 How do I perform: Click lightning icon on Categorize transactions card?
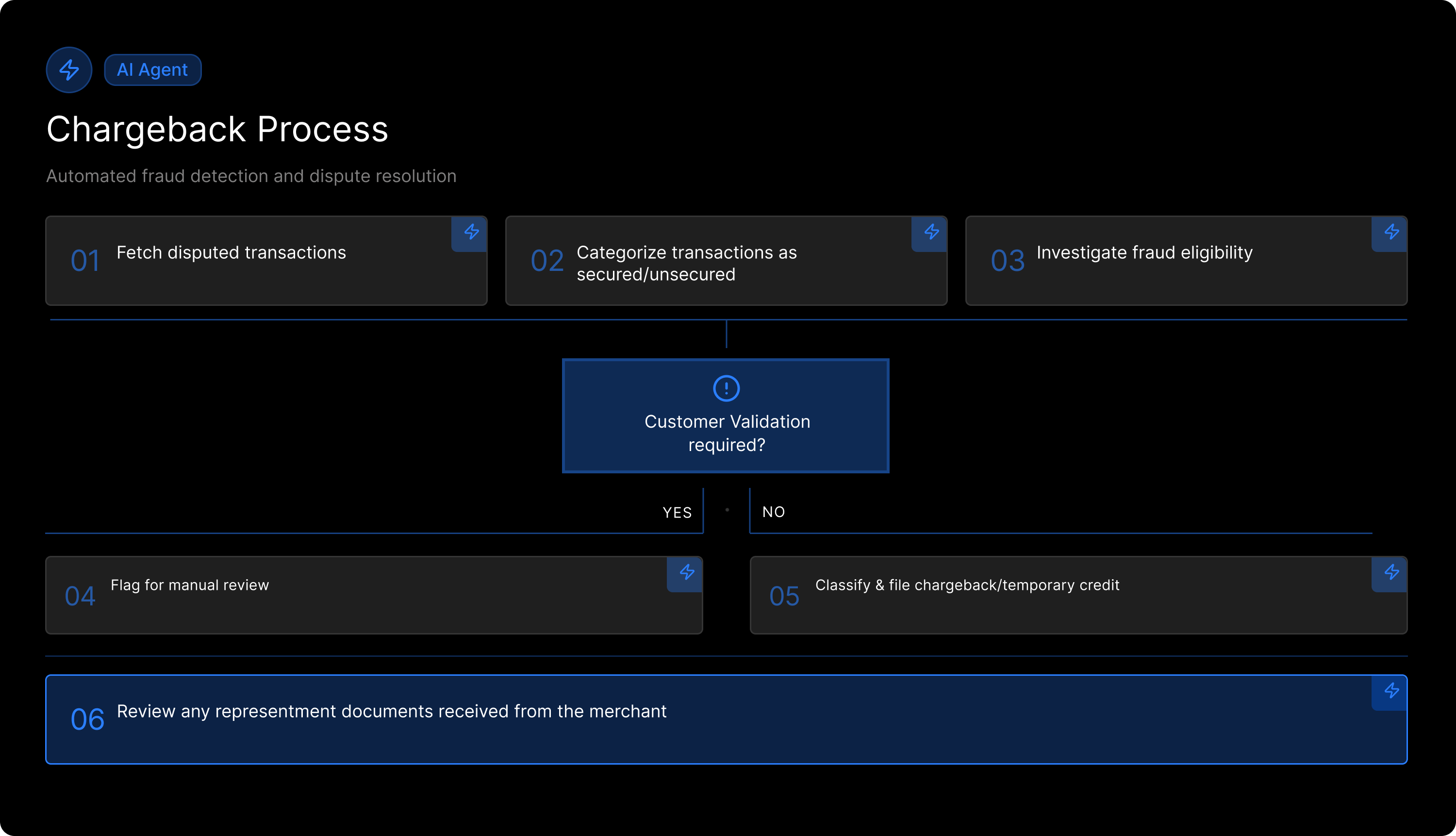pyautogui.click(x=931, y=232)
